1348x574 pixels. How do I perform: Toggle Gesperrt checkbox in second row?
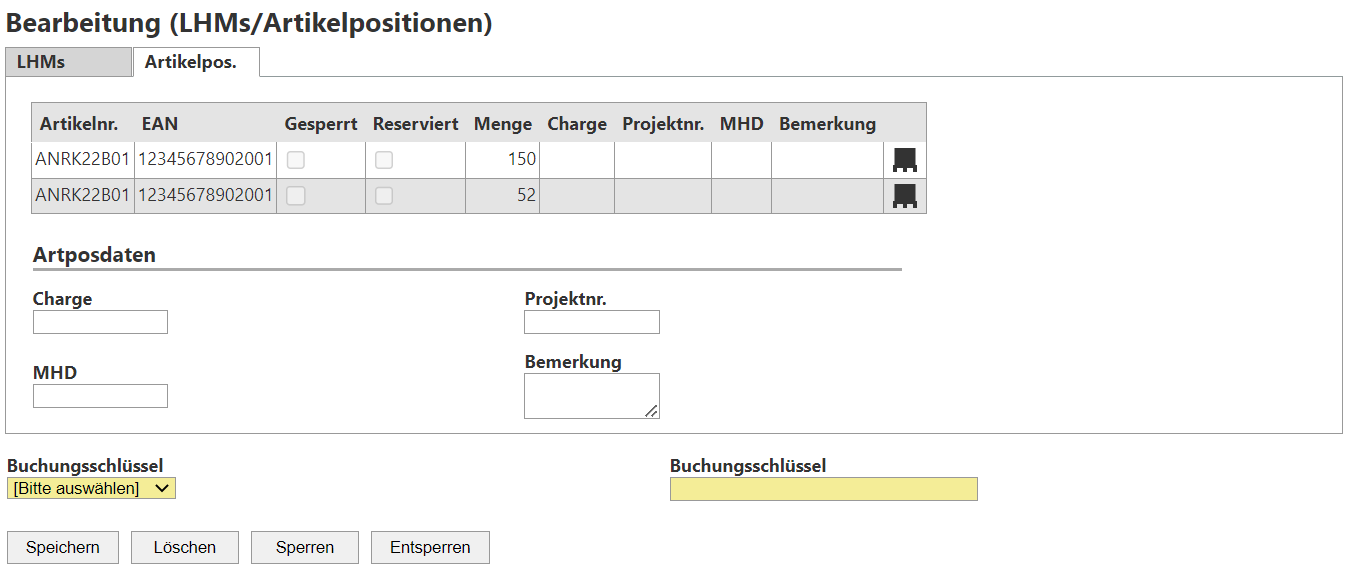pos(296,196)
